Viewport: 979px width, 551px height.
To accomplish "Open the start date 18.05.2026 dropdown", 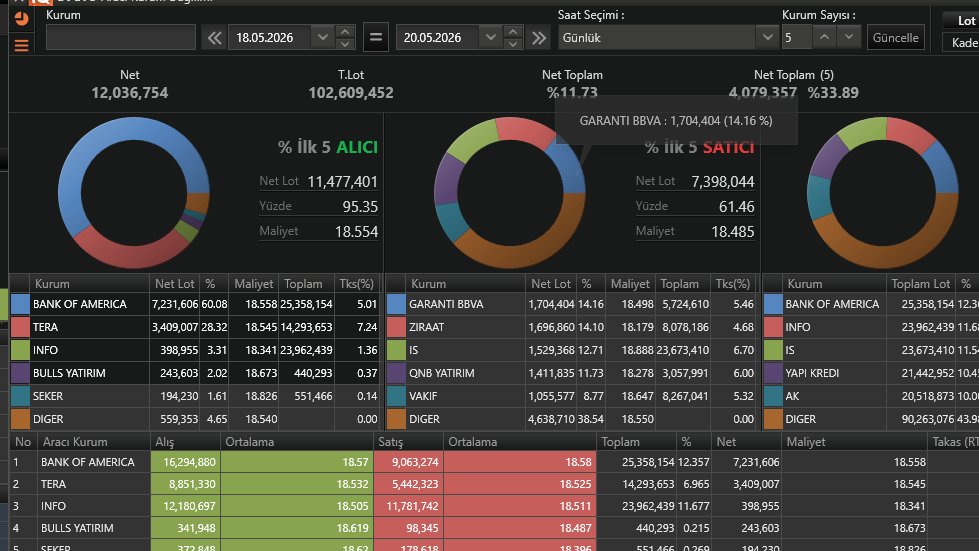I will (x=322, y=37).
